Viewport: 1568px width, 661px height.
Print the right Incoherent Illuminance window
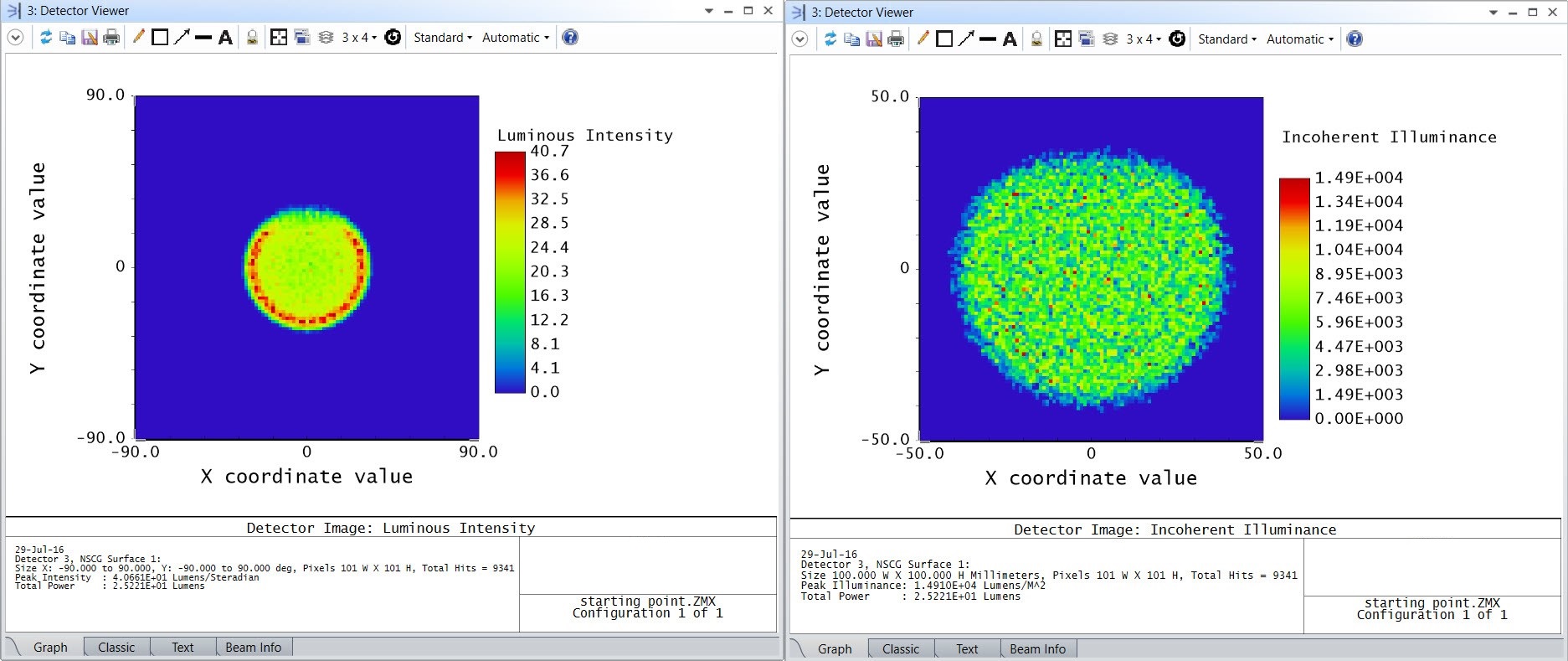point(896,39)
